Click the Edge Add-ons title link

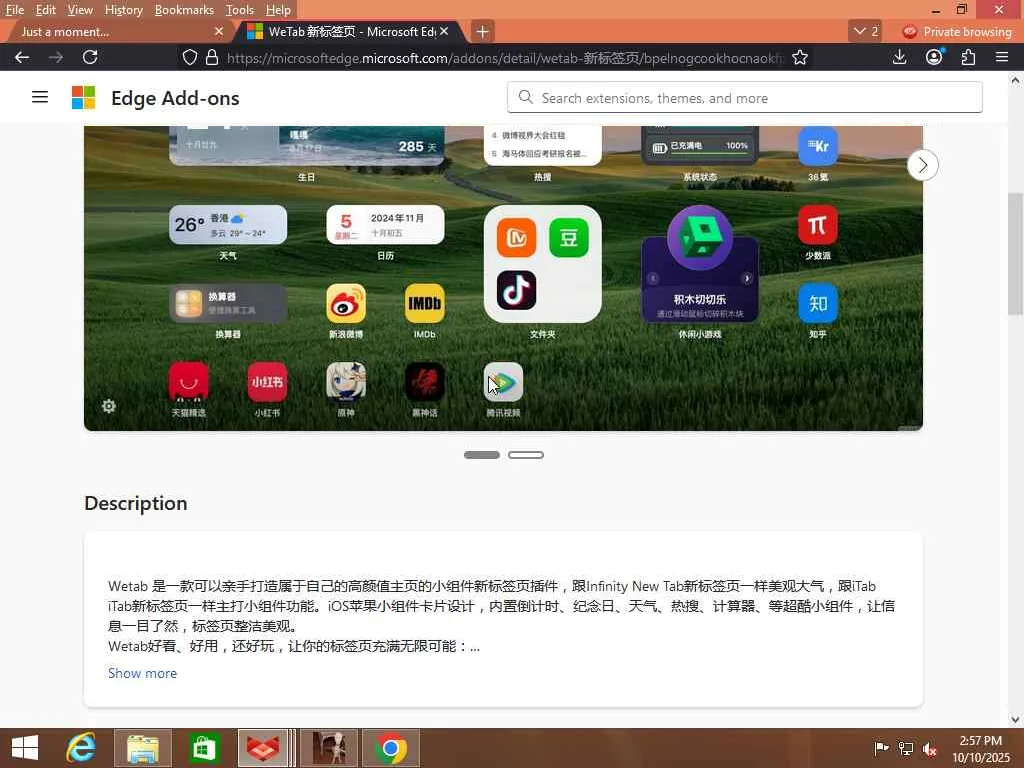(x=175, y=98)
